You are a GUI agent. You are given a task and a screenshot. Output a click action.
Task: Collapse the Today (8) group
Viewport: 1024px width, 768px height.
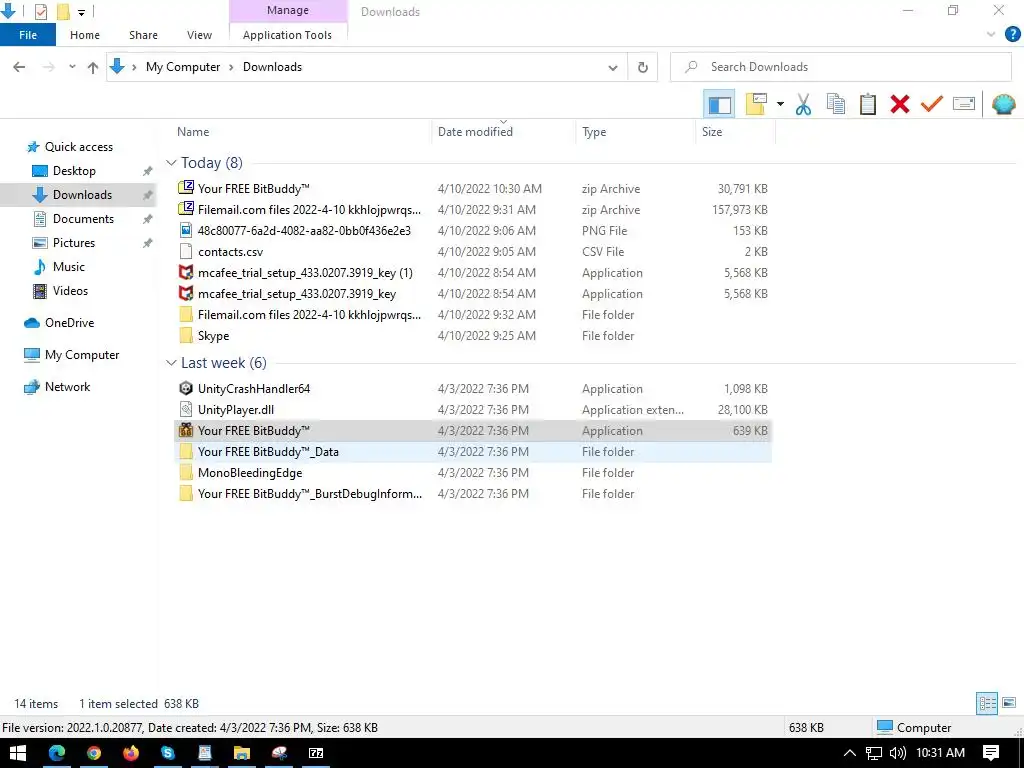click(x=171, y=163)
